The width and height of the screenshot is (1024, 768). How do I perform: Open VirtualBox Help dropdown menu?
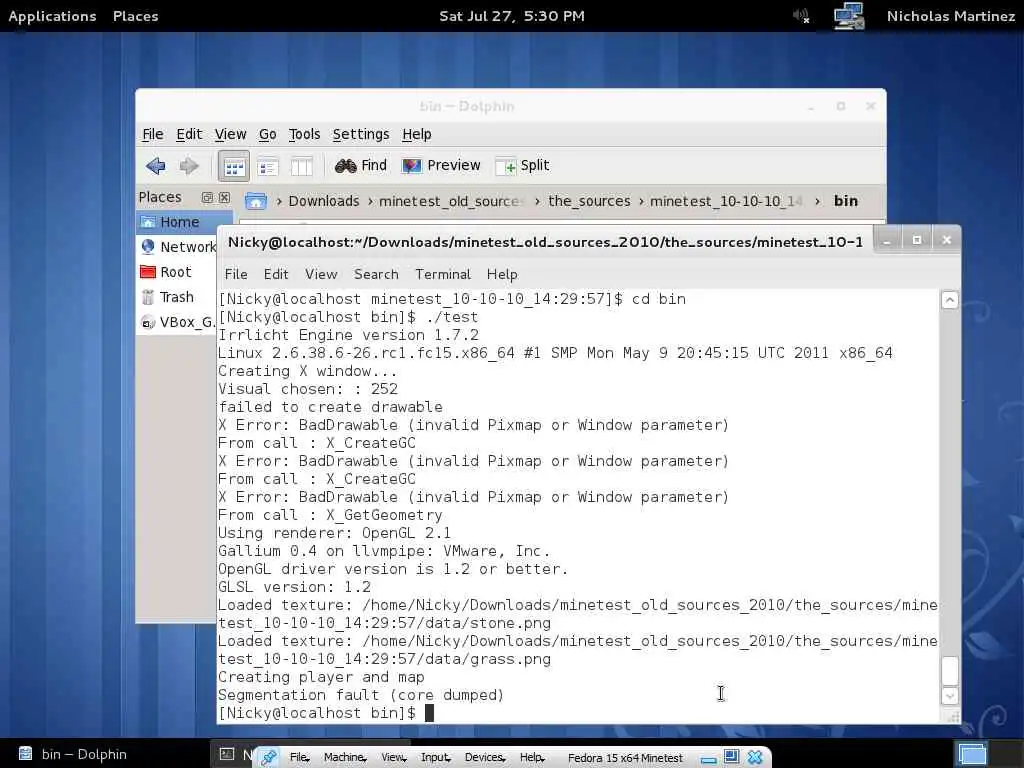pyautogui.click(x=533, y=758)
